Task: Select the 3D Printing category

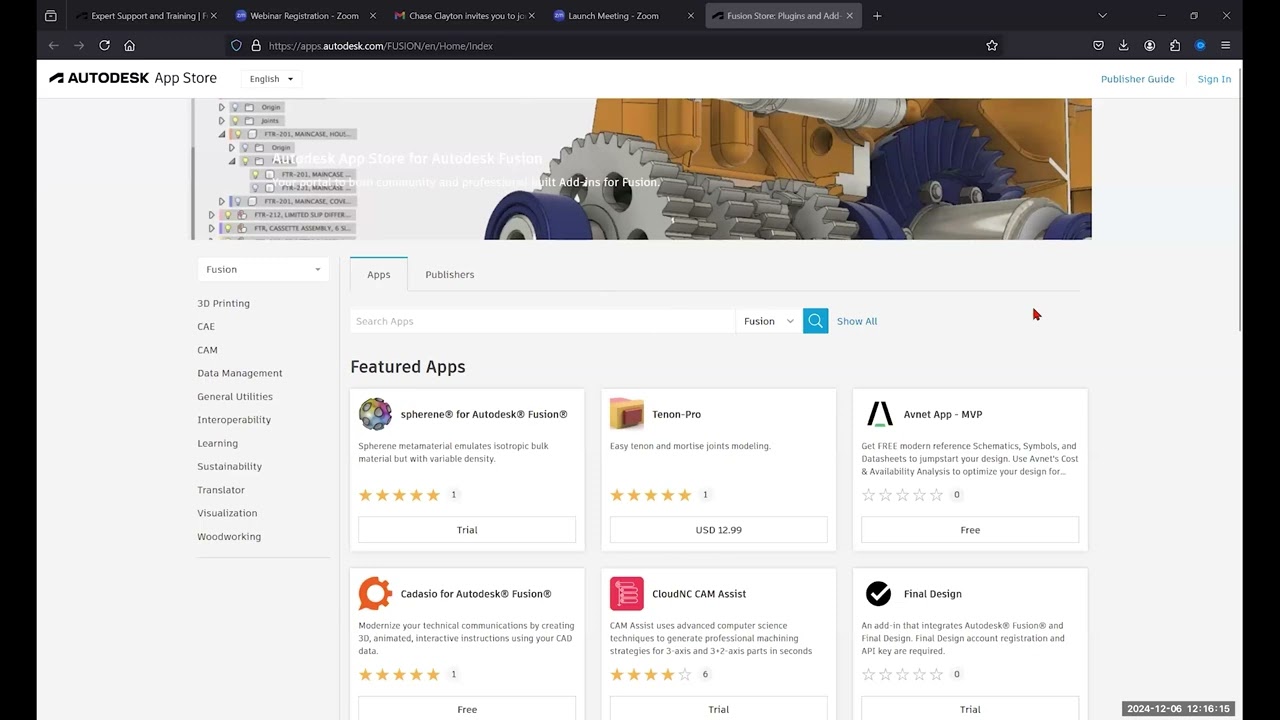Action: 223,303
